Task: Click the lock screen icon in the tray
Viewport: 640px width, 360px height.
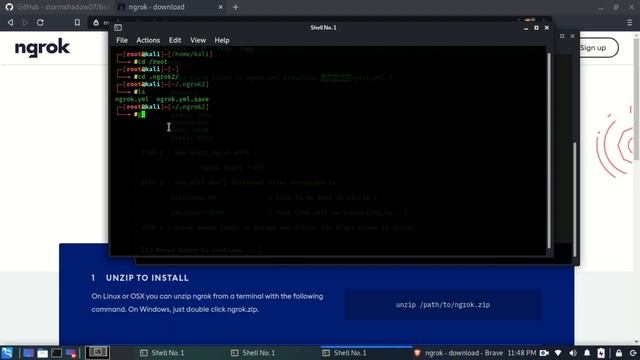Action: point(619,353)
